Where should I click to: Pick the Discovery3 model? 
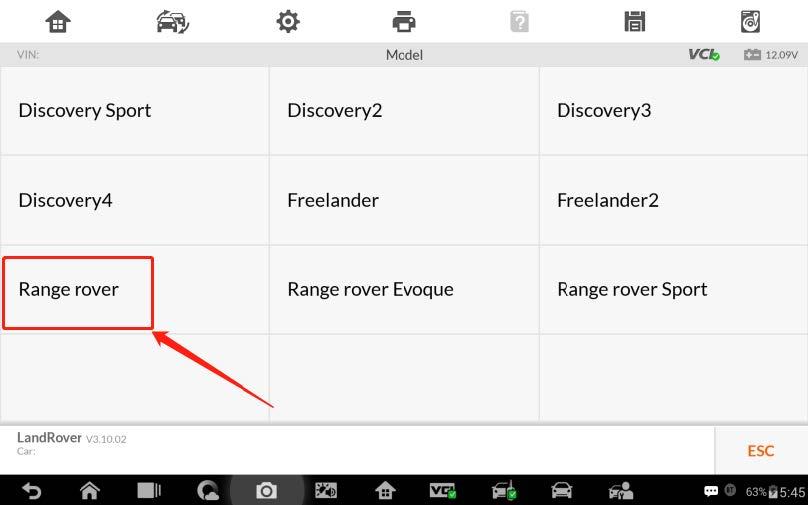click(x=674, y=111)
